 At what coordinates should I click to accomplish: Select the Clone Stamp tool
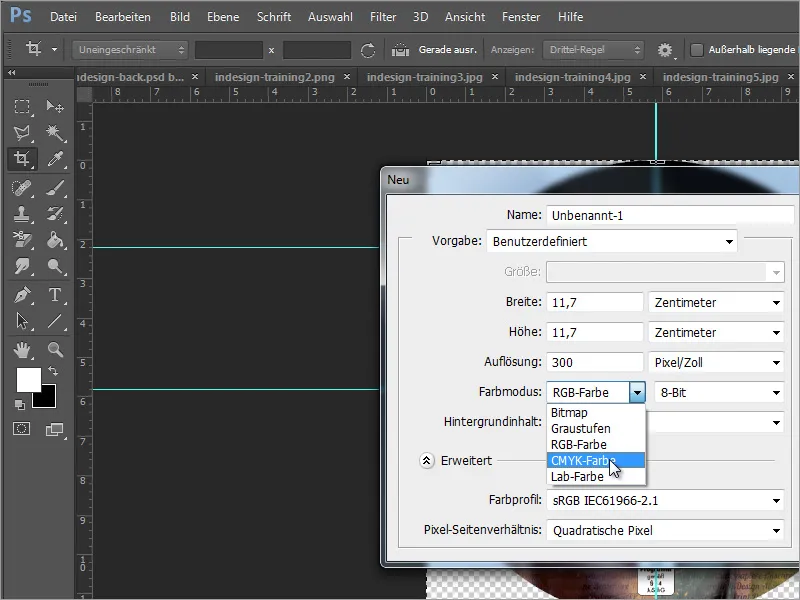tap(21, 214)
